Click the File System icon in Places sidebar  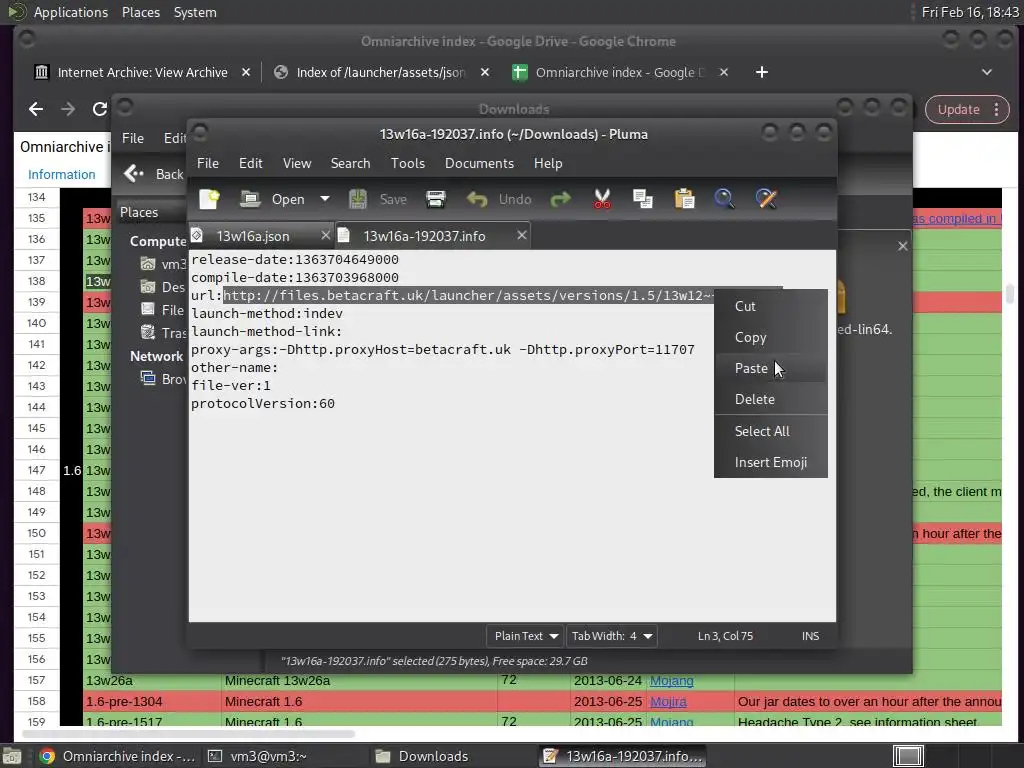pyautogui.click(x=148, y=310)
